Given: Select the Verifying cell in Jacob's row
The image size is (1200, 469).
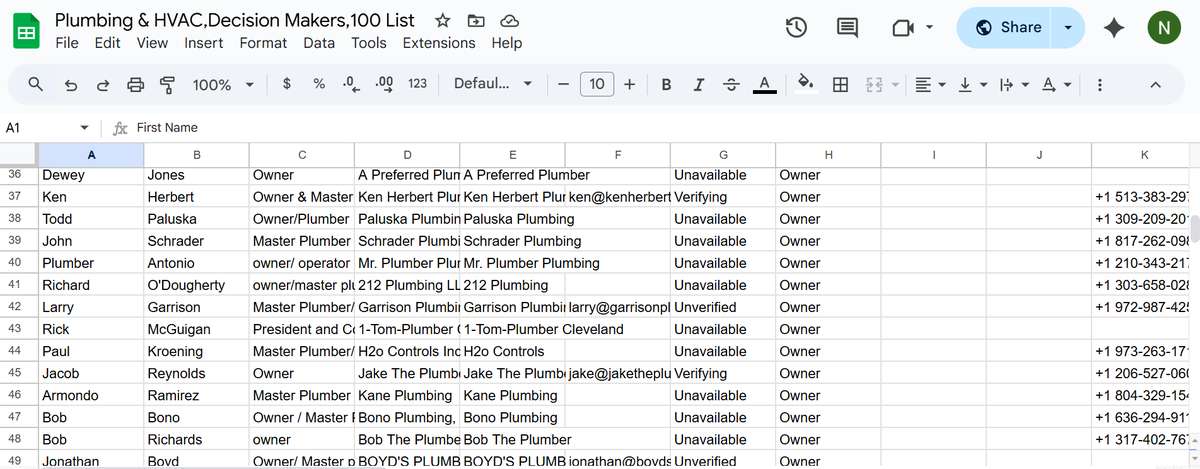Looking at the screenshot, I should coord(722,373).
